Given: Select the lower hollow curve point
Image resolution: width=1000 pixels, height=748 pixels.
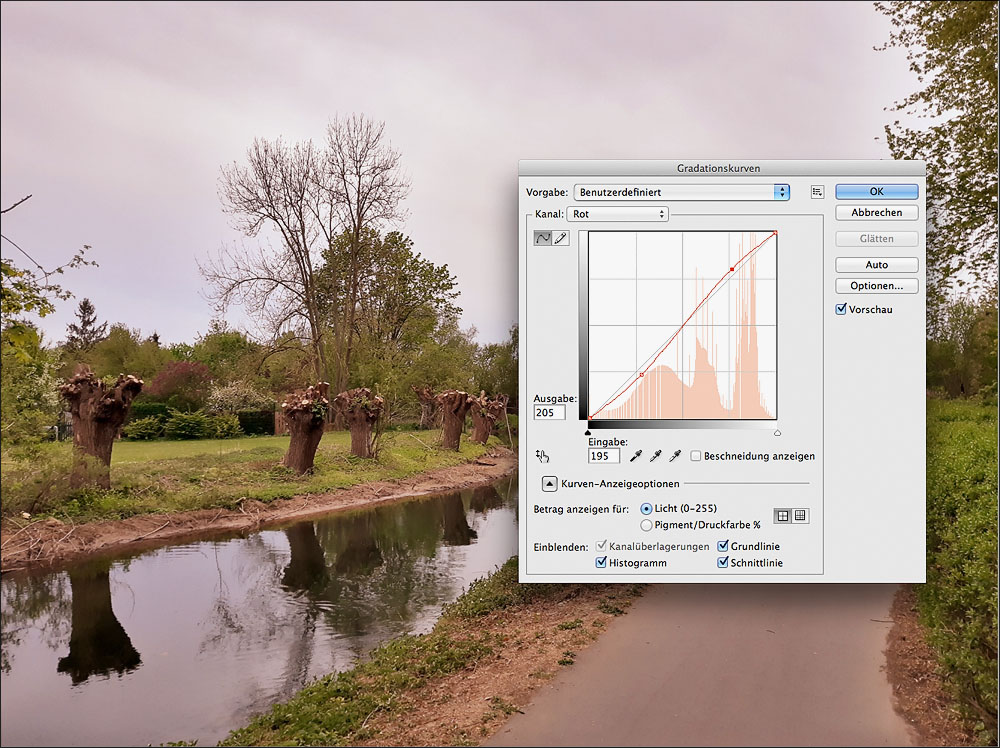Looking at the screenshot, I should (642, 375).
